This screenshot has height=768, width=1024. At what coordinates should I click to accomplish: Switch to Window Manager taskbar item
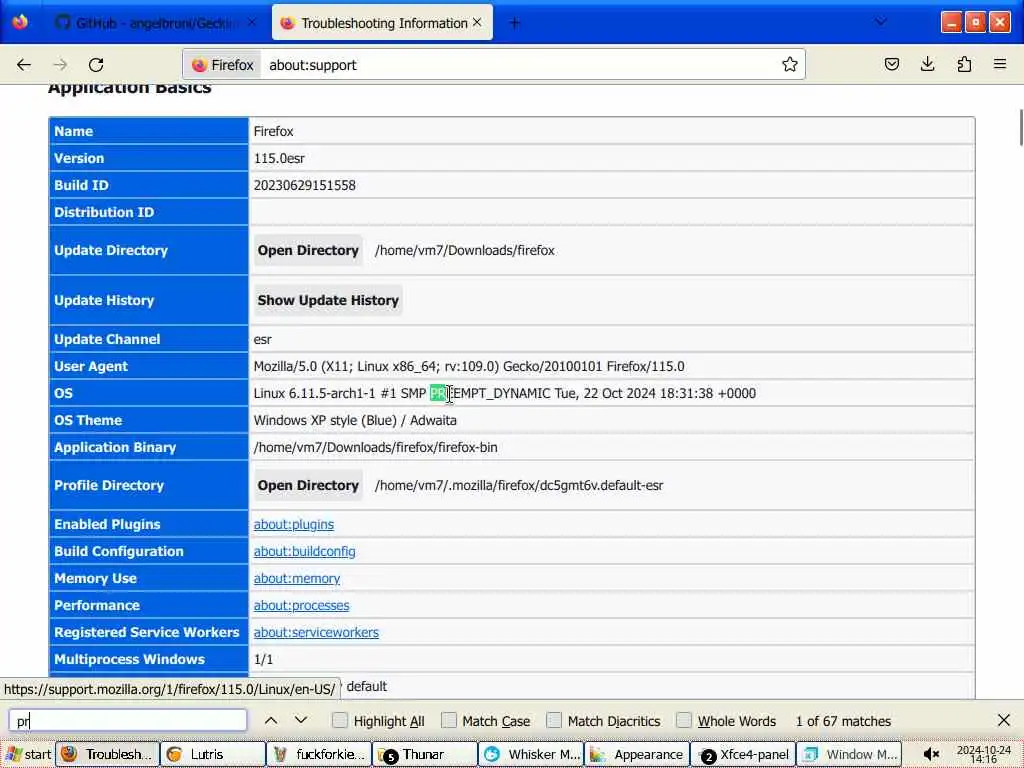[x=849, y=754]
